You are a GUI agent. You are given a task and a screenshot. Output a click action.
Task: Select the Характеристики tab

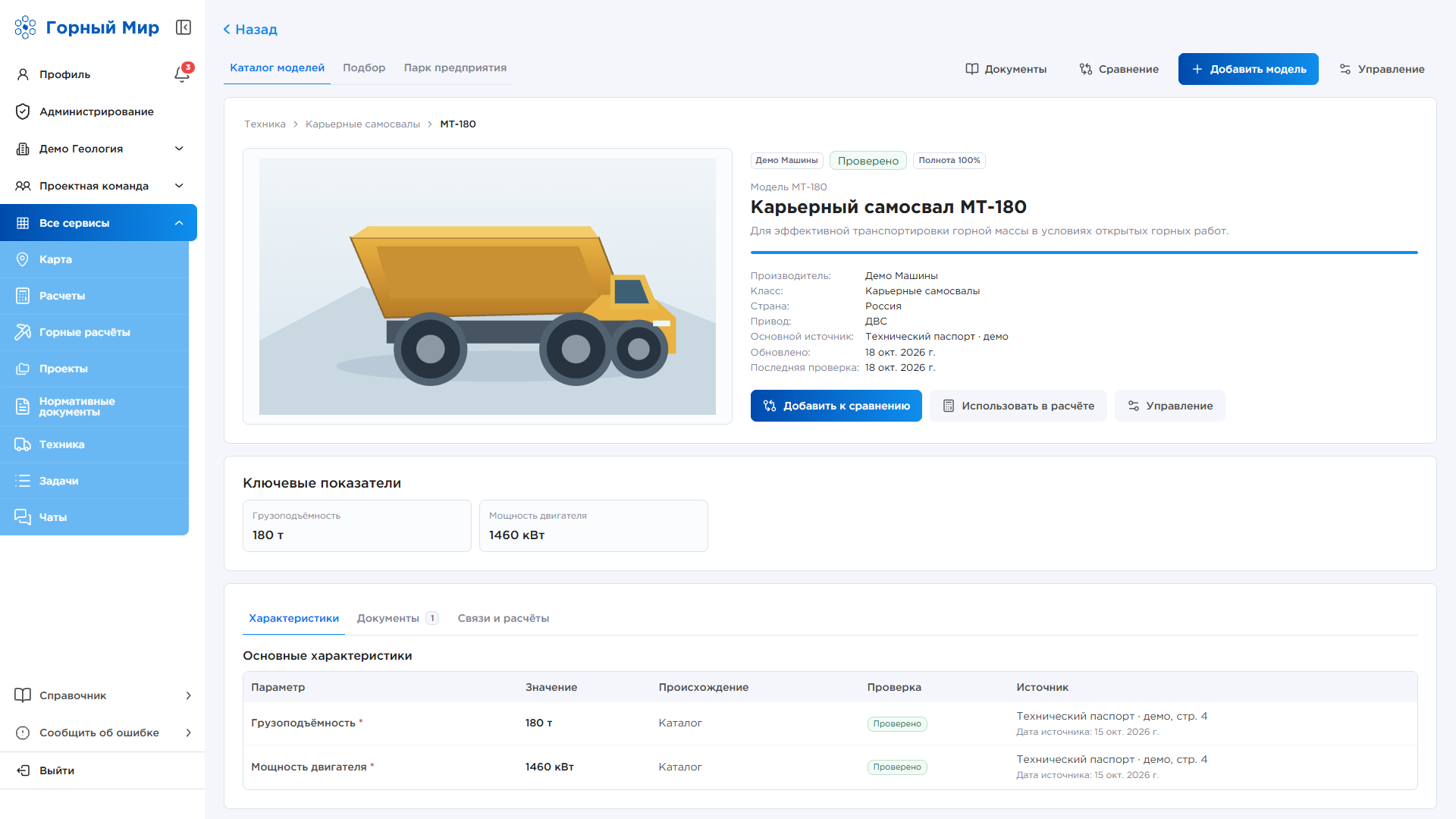(293, 618)
